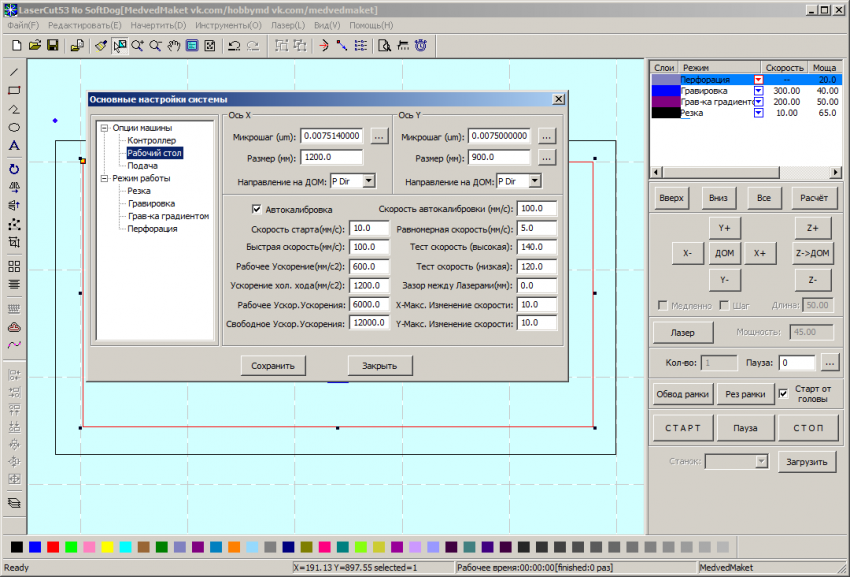Pick the red swatch in the bottom palette

pyautogui.click(x=53, y=547)
